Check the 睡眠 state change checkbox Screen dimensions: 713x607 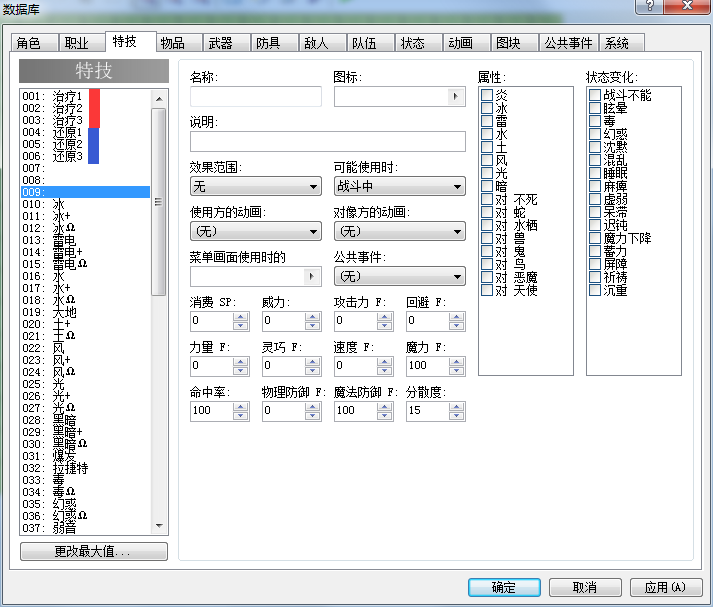tap(595, 173)
